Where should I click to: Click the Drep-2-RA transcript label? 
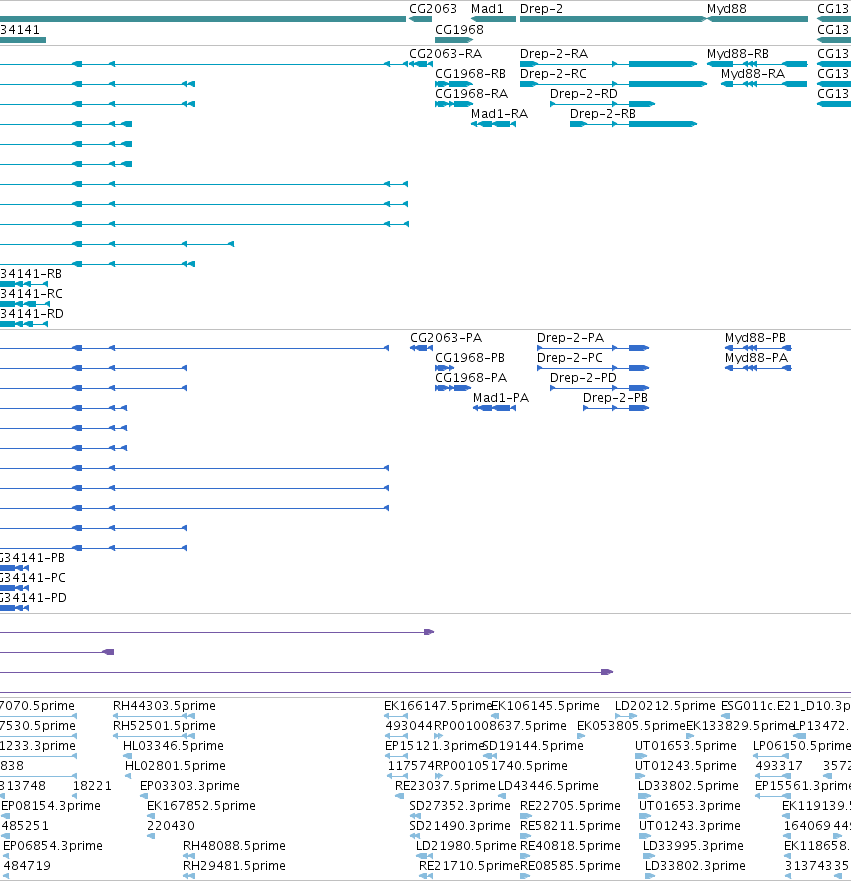pyautogui.click(x=554, y=54)
